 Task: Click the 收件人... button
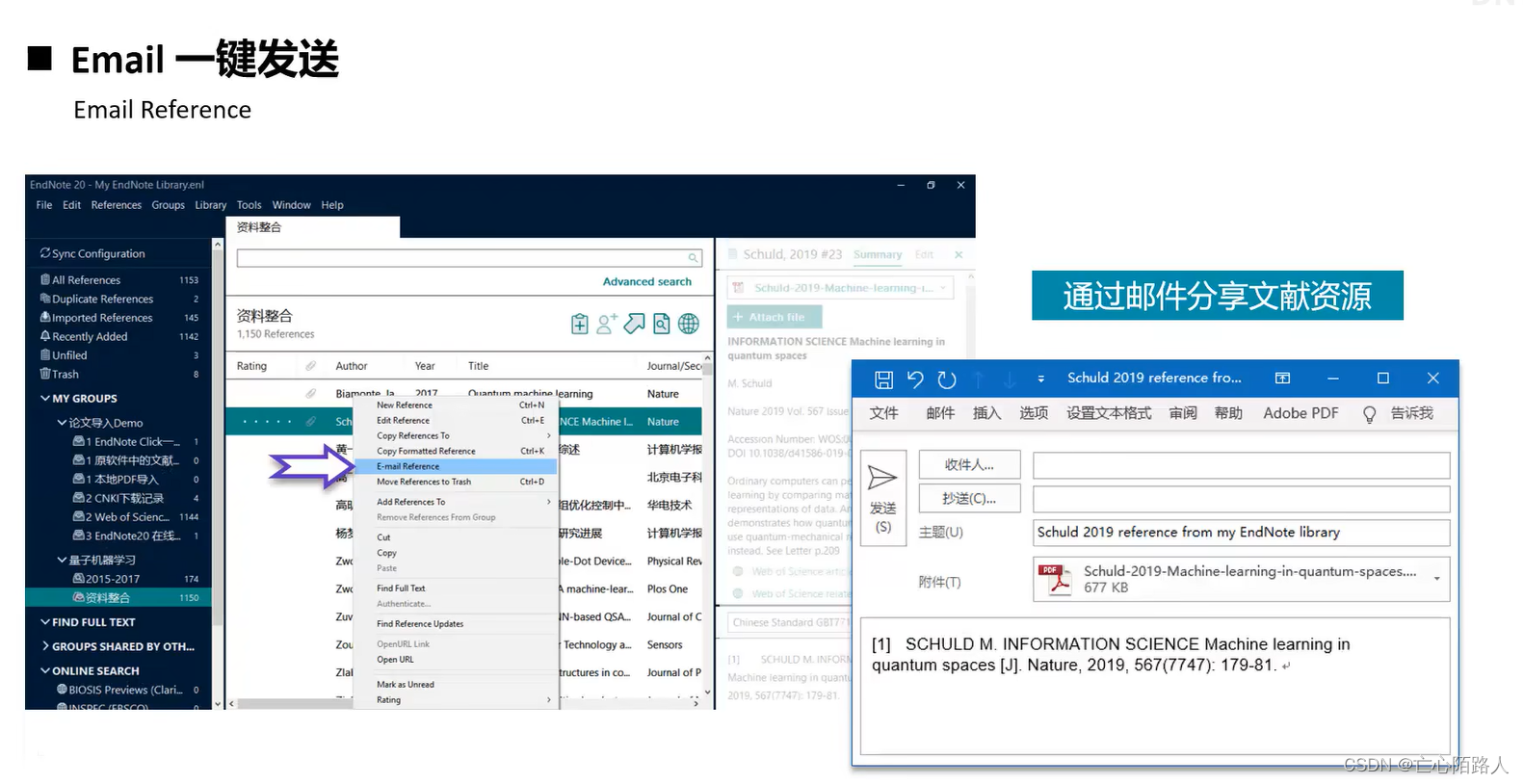click(969, 465)
